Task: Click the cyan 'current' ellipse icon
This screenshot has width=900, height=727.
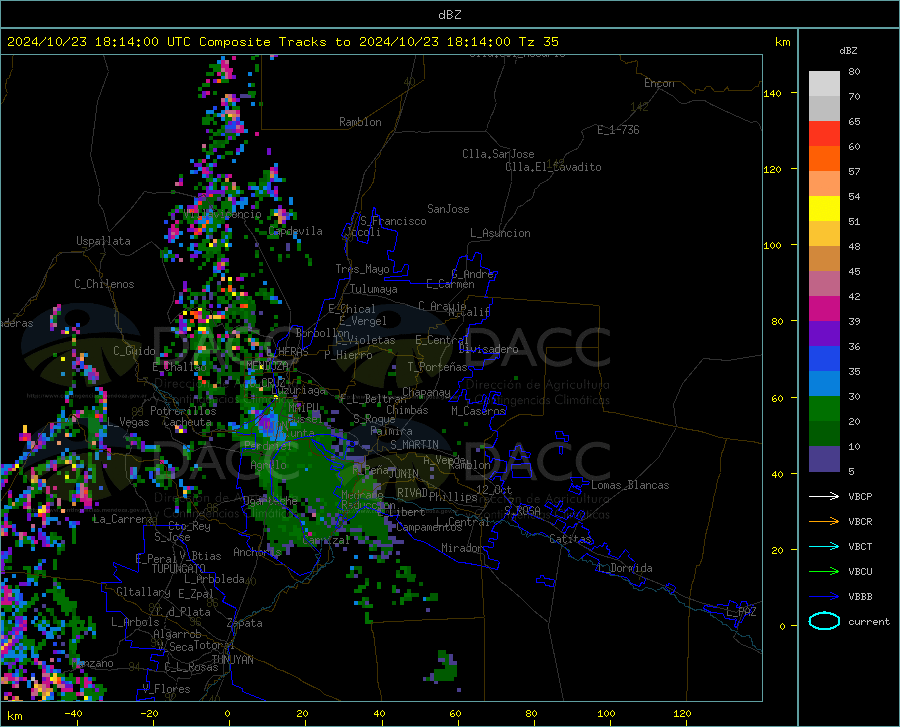Action: tap(824, 621)
